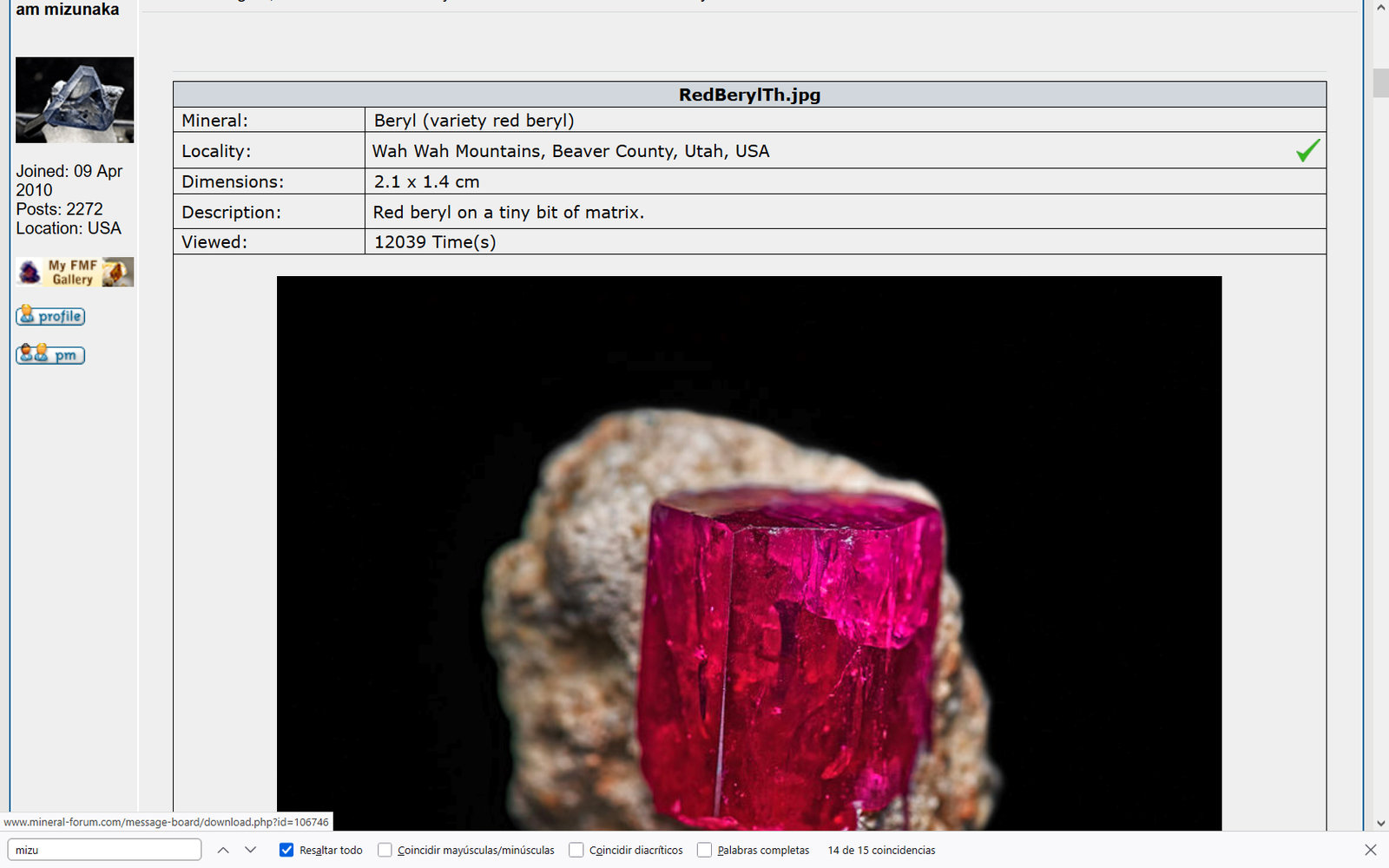Click the green checkmark beside Locality

coord(1307,150)
